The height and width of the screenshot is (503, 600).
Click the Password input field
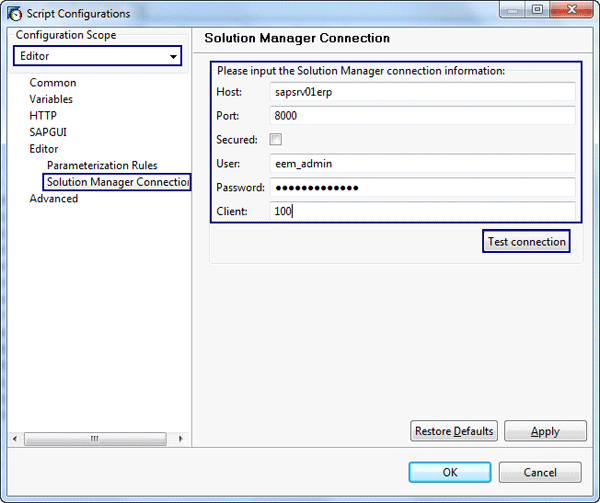coord(423,188)
